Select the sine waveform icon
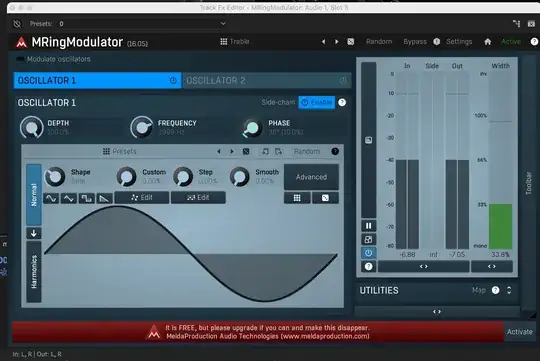The height and width of the screenshot is (361, 540). pos(51,198)
